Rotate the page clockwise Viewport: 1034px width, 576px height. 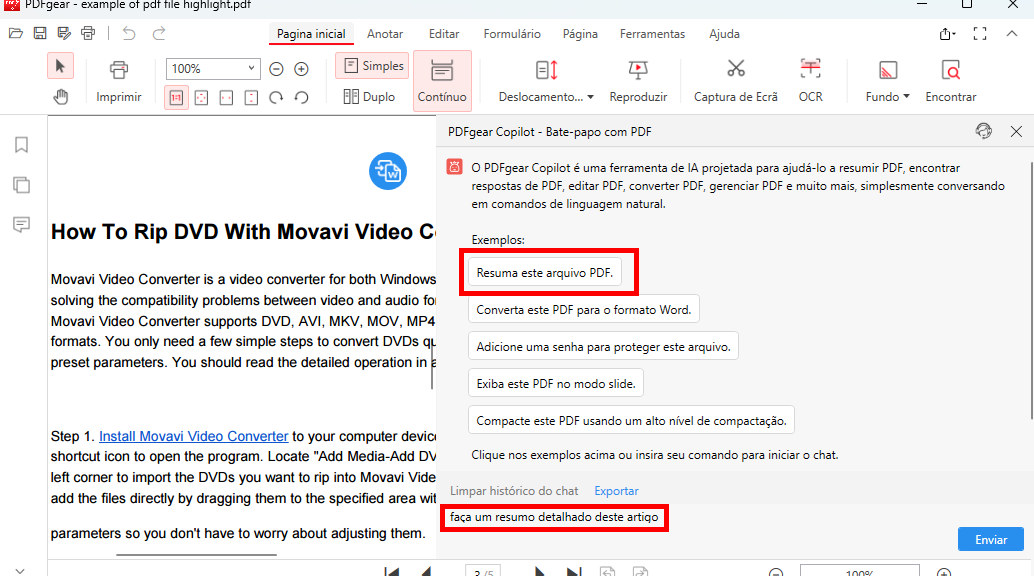[276, 98]
